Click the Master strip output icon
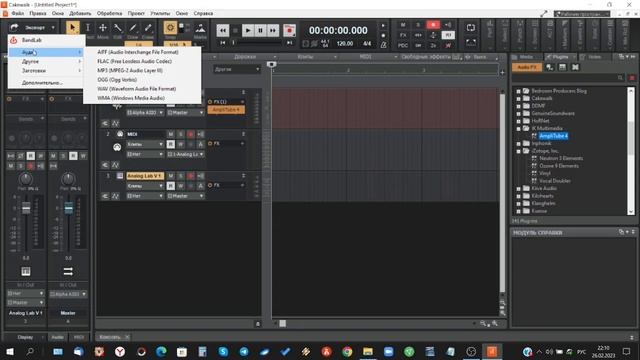640x360 pixels. click(68, 271)
